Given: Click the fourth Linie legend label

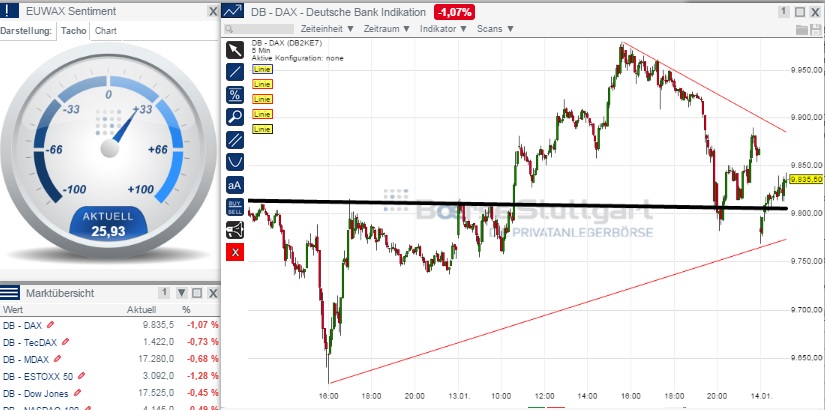Looking at the screenshot, I should point(262,114).
